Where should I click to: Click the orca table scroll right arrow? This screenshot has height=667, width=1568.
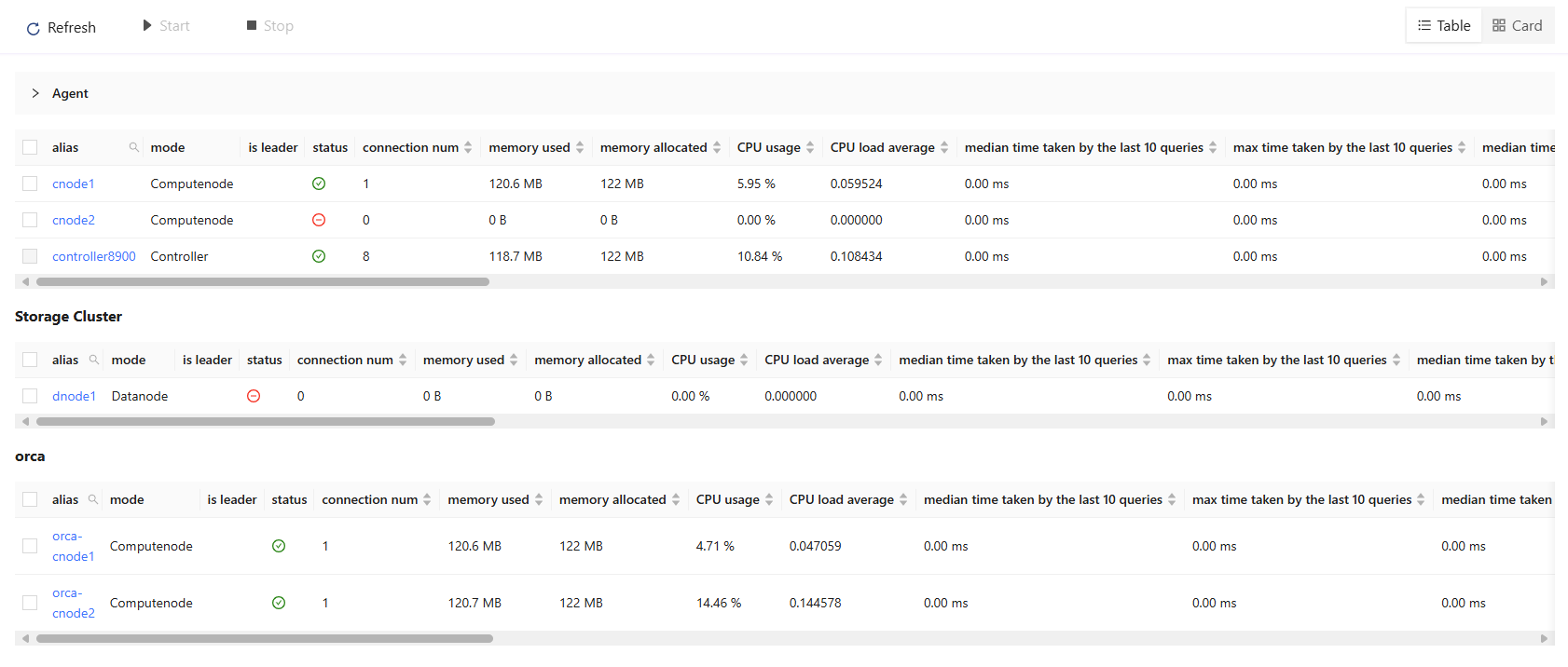pyautogui.click(x=1544, y=639)
